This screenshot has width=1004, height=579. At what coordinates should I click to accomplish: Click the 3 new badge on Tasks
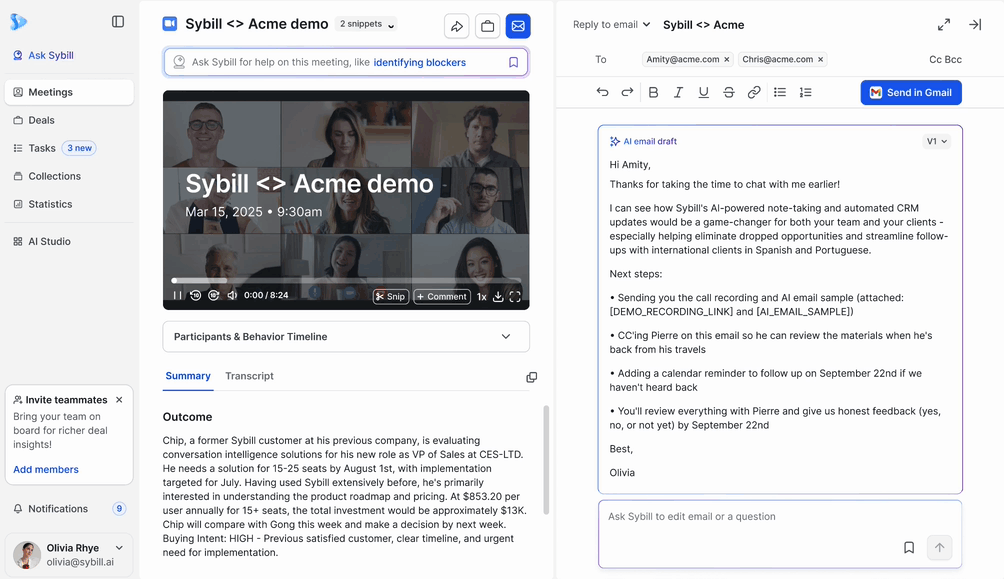[79, 148]
